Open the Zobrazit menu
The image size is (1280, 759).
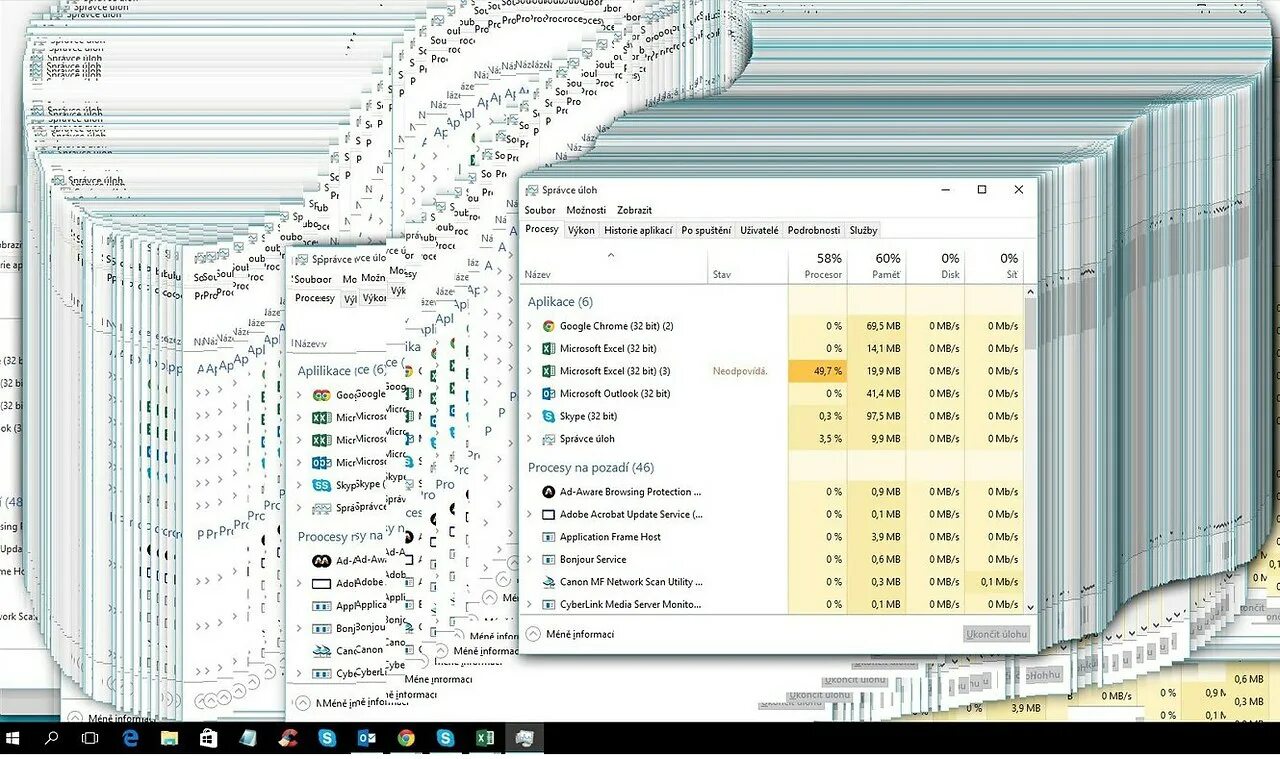[634, 210]
